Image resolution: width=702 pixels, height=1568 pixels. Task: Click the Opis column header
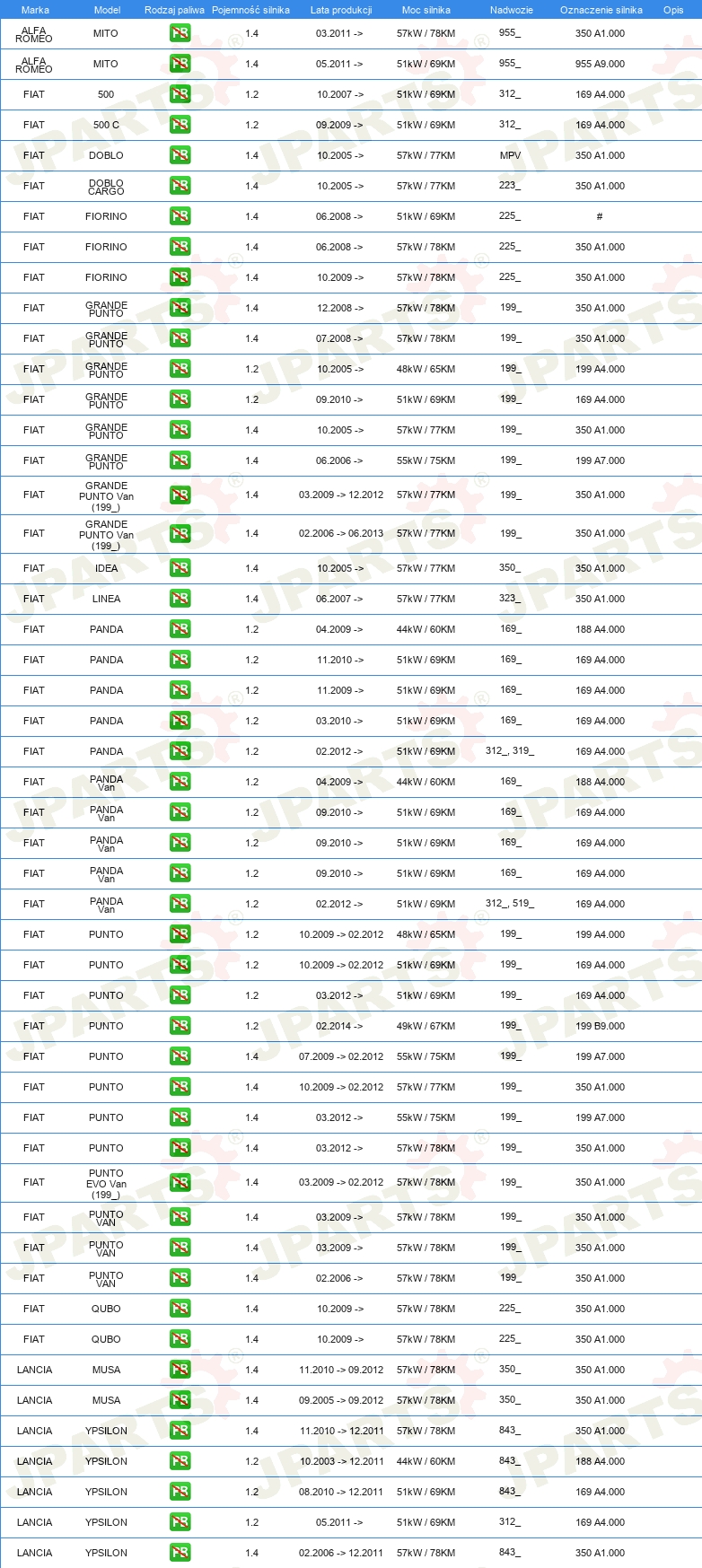pyautogui.click(x=673, y=10)
